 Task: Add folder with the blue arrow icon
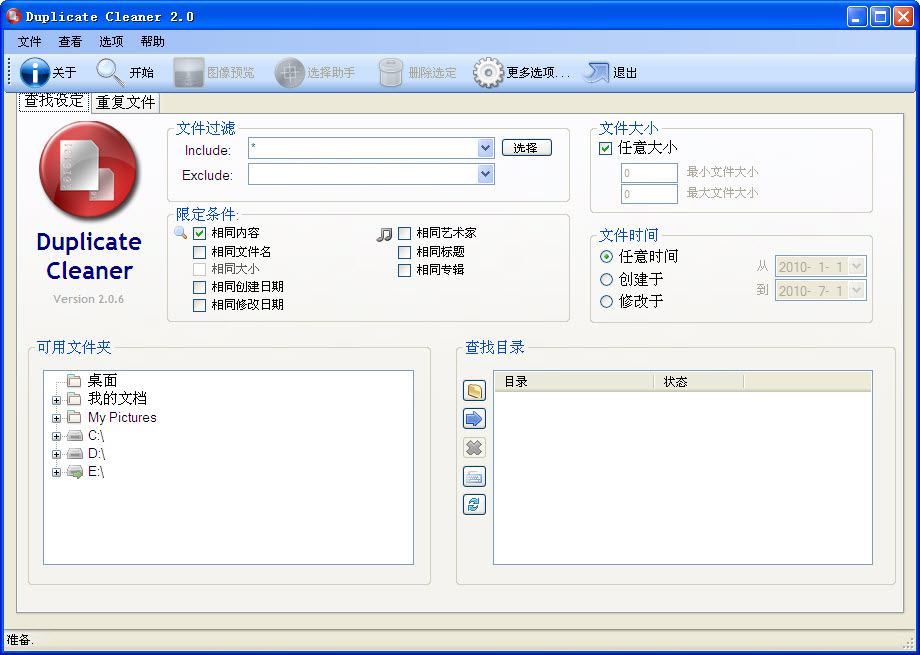coord(474,419)
